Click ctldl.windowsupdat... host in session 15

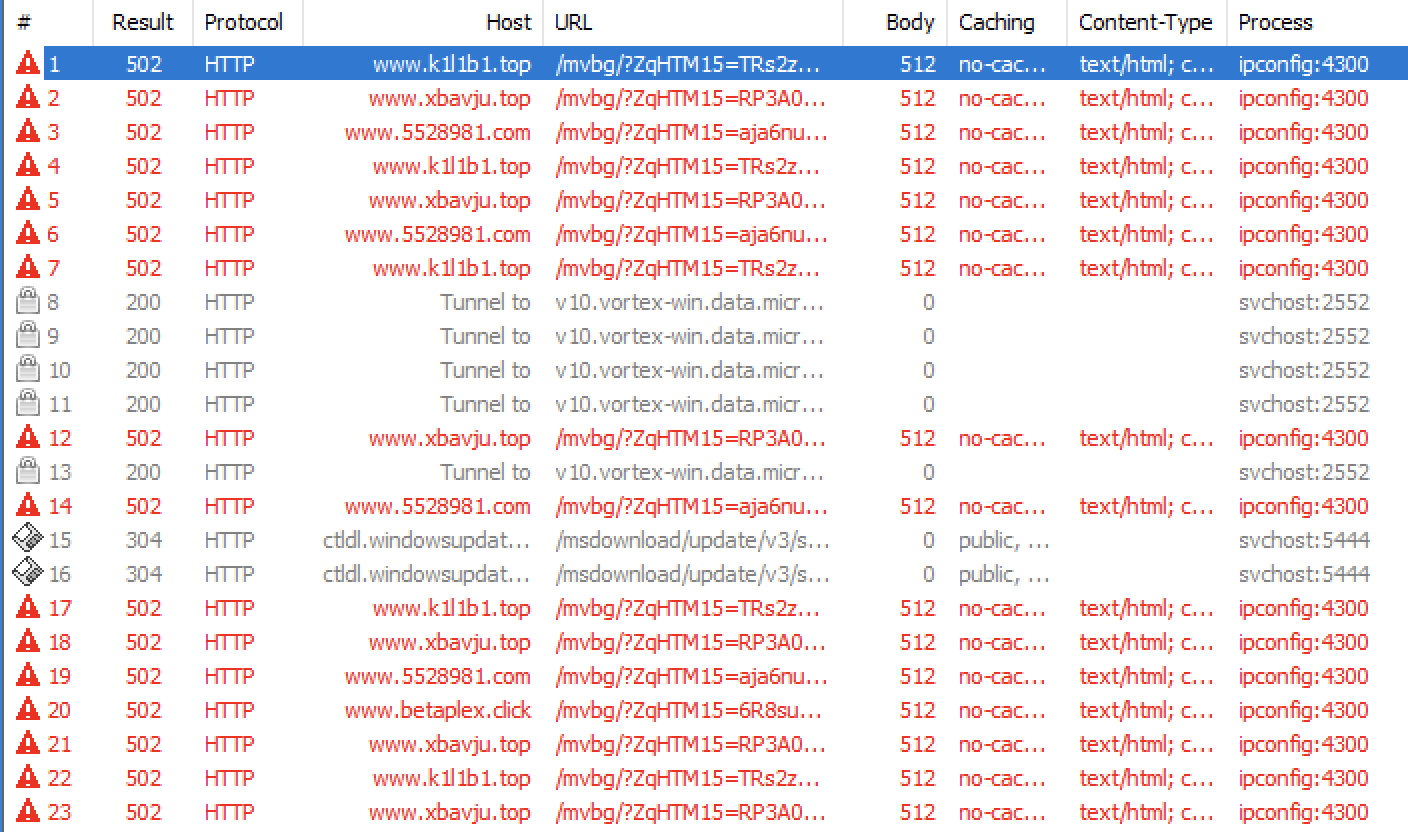[x=427, y=540]
